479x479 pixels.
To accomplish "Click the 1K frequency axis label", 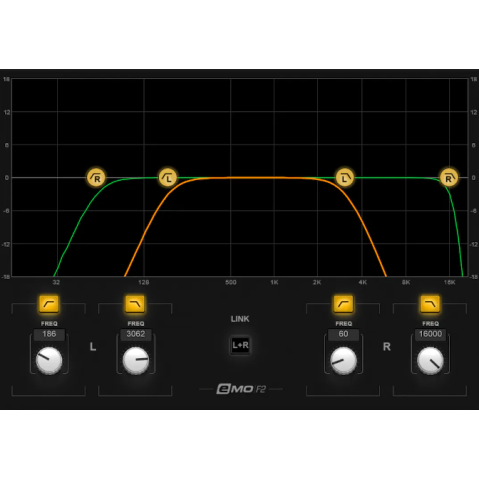I will coord(274,283).
